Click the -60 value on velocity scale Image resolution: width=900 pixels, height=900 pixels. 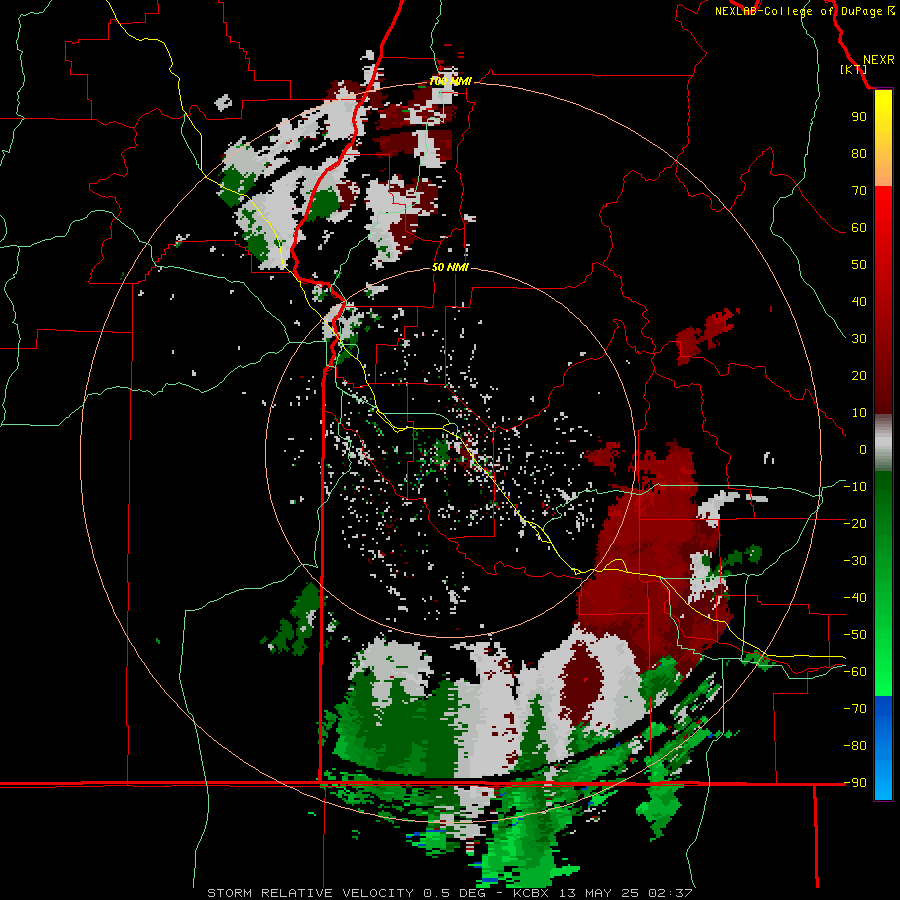pos(855,672)
